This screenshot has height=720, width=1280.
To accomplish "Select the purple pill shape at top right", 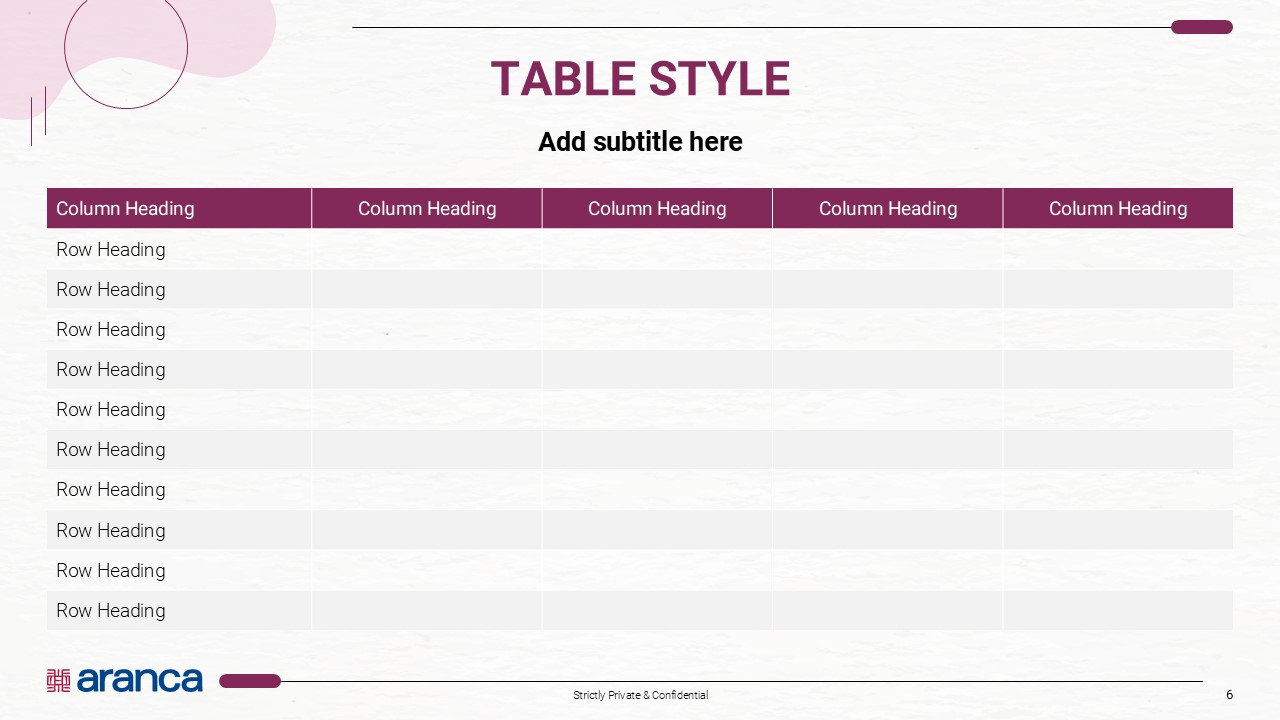I will [1201, 27].
